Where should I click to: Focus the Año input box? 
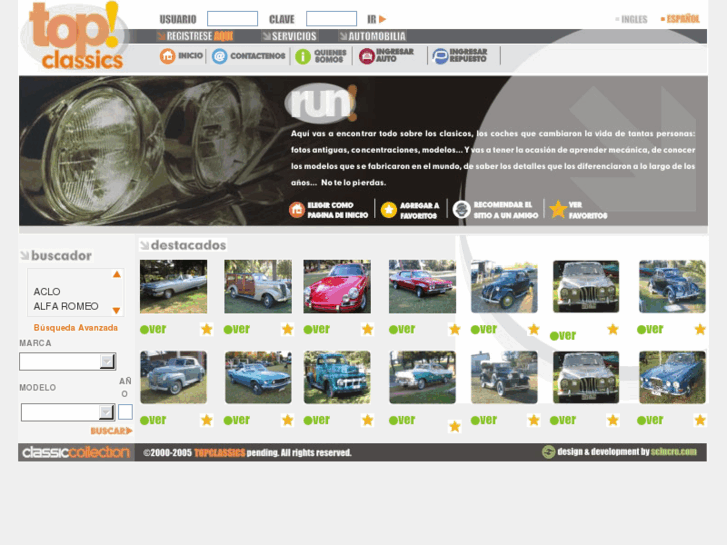point(125,412)
